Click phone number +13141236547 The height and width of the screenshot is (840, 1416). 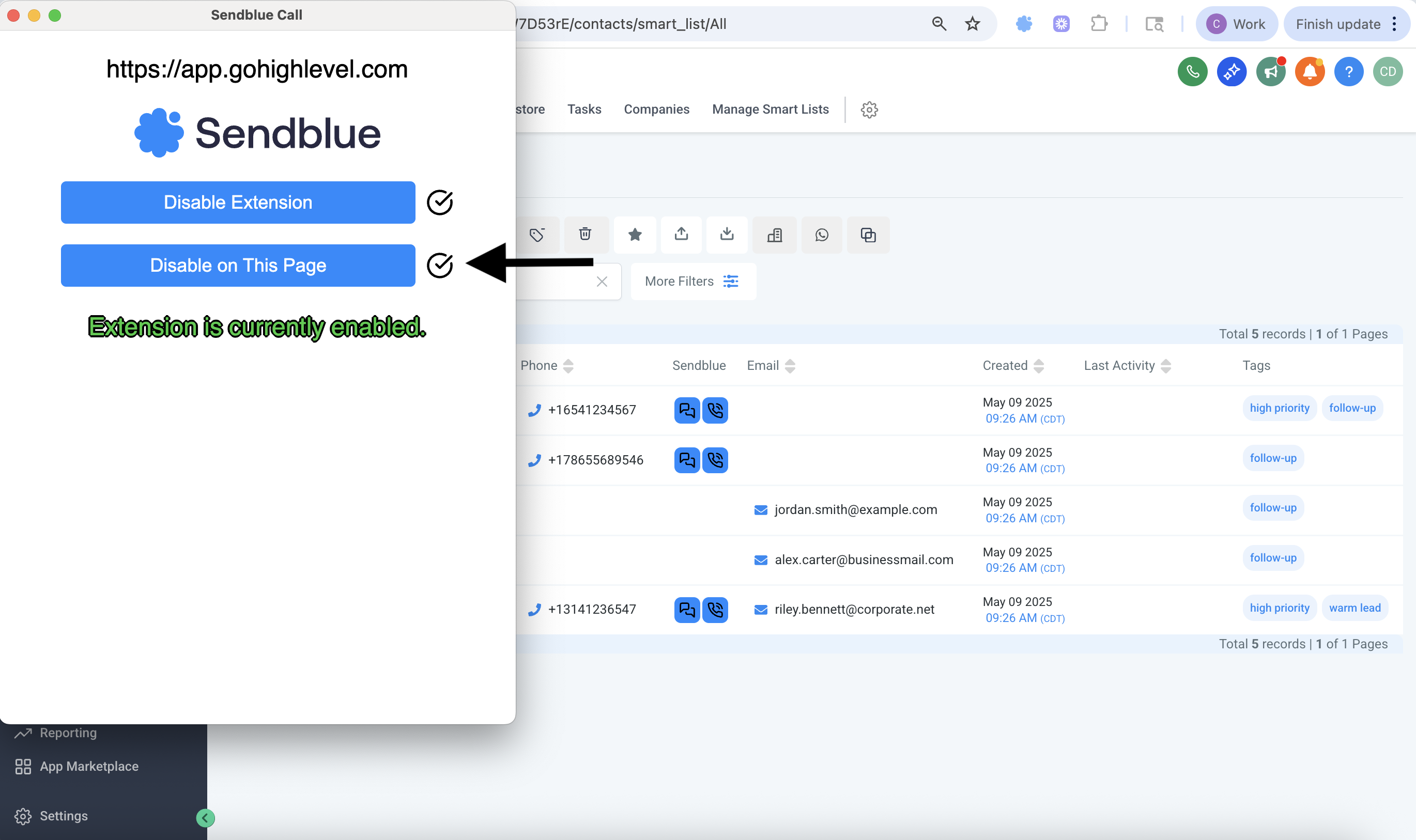[592, 609]
